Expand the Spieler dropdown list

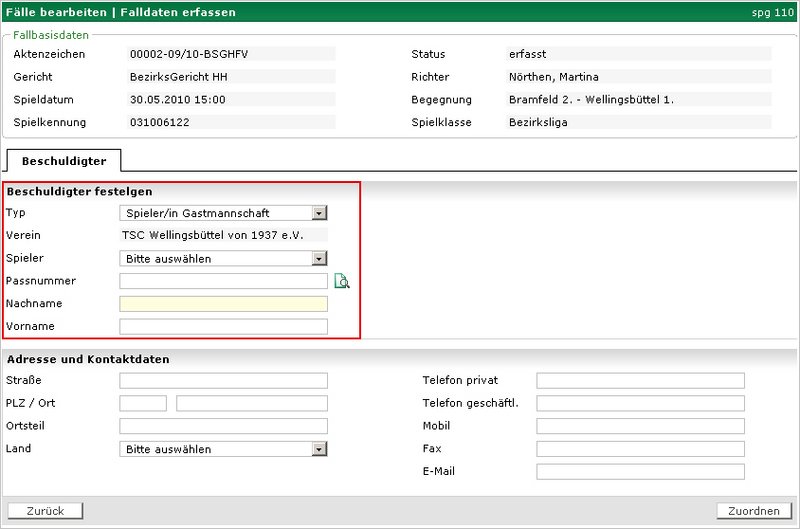(x=319, y=259)
